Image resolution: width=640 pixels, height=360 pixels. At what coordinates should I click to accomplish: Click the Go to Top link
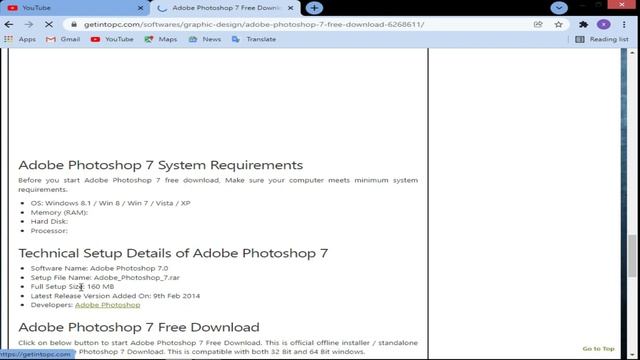(x=598, y=349)
